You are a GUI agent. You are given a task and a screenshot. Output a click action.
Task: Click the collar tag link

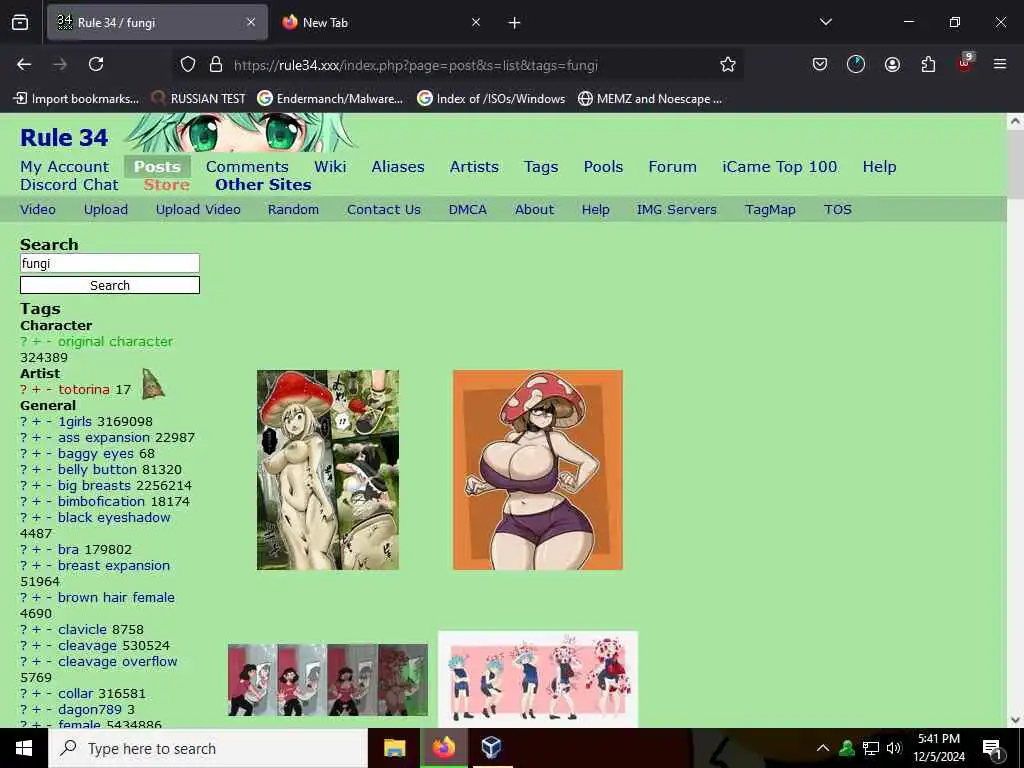pyautogui.click(x=76, y=694)
